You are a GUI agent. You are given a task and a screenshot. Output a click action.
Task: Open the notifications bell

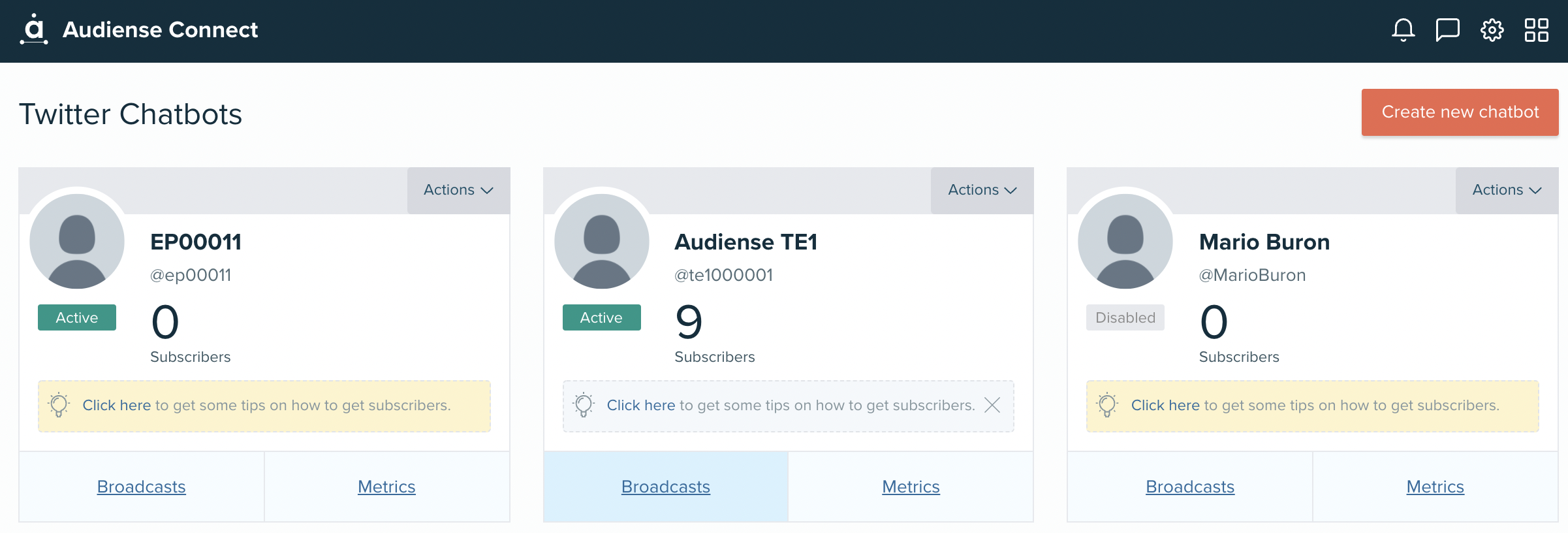click(1403, 30)
